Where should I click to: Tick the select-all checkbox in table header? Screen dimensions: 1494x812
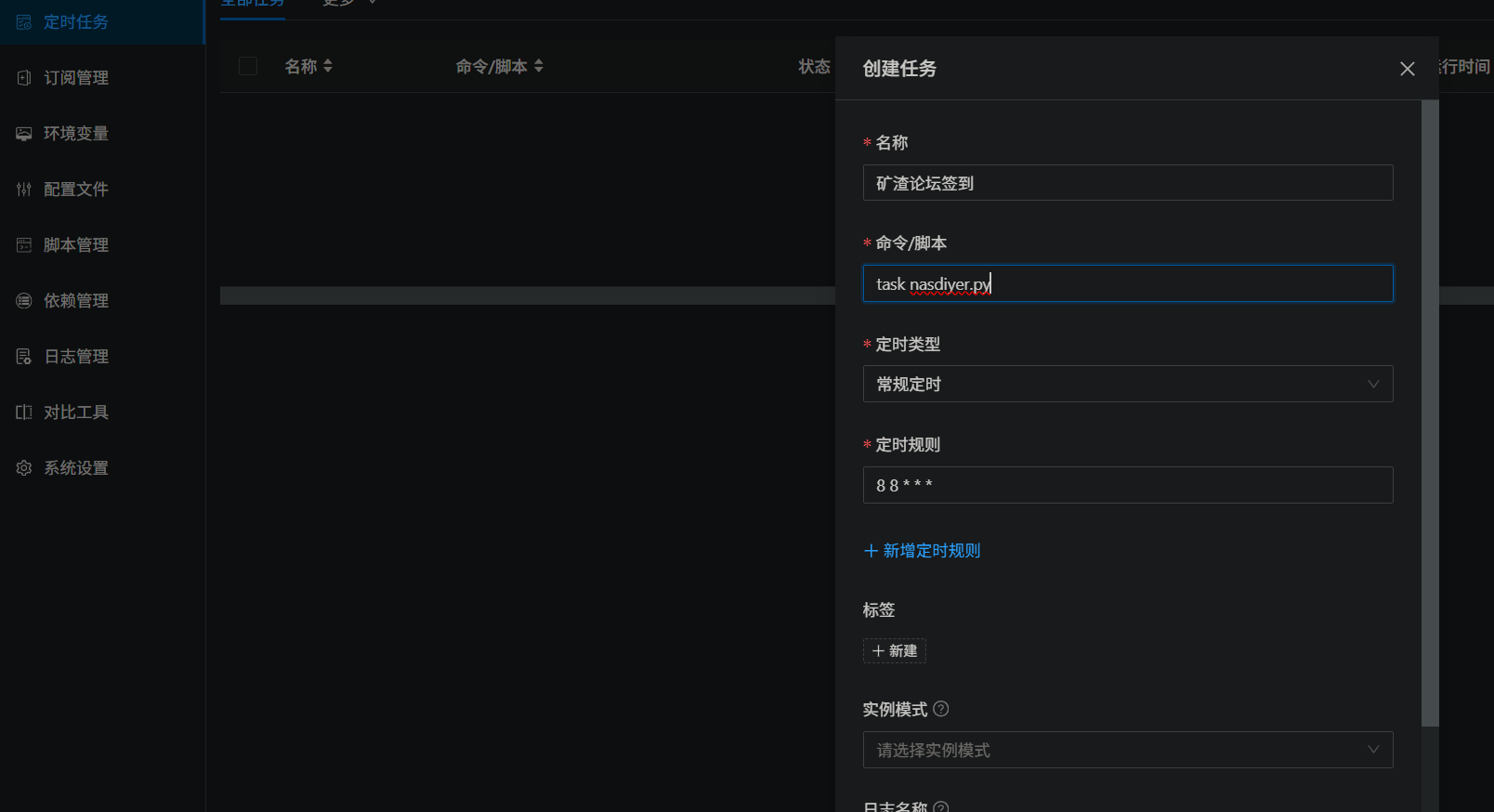(248, 66)
